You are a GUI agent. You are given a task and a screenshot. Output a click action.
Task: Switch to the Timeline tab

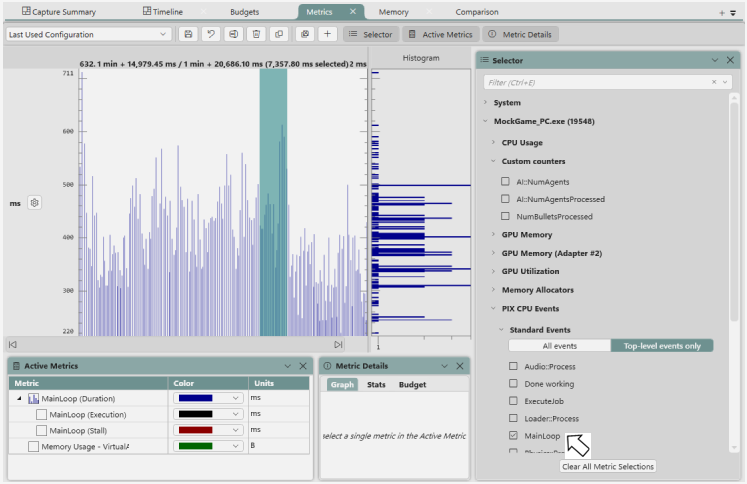163,12
